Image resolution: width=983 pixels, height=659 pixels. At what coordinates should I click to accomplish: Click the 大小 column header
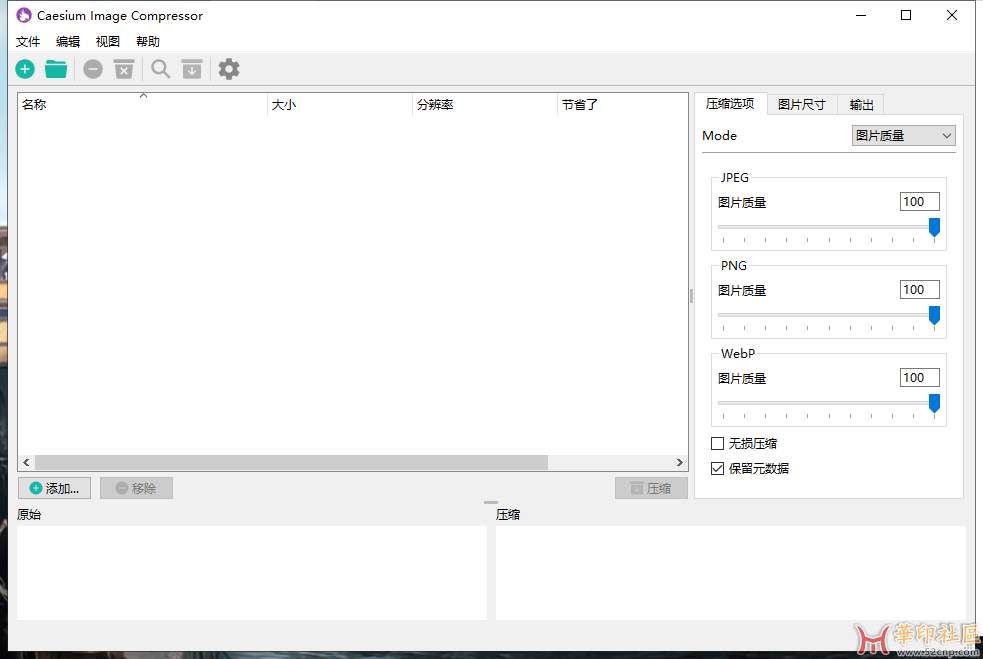pos(283,104)
